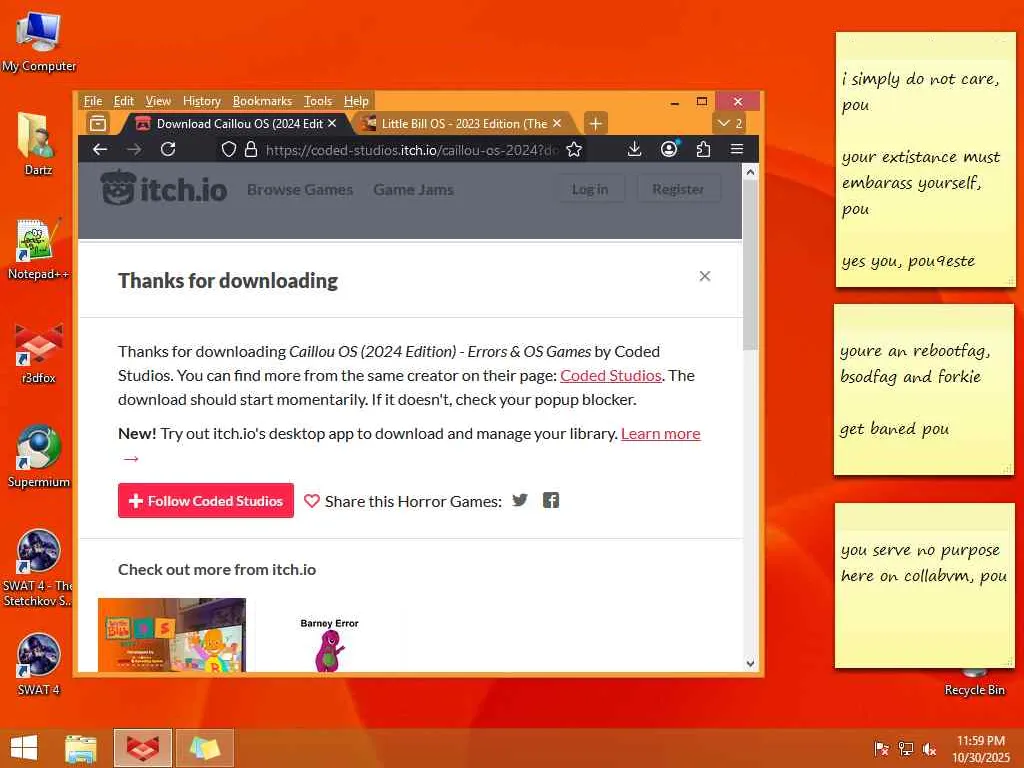The width and height of the screenshot is (1024, 768).
Task: Click Follow Coded Studios button
Action: click(206, 501)
